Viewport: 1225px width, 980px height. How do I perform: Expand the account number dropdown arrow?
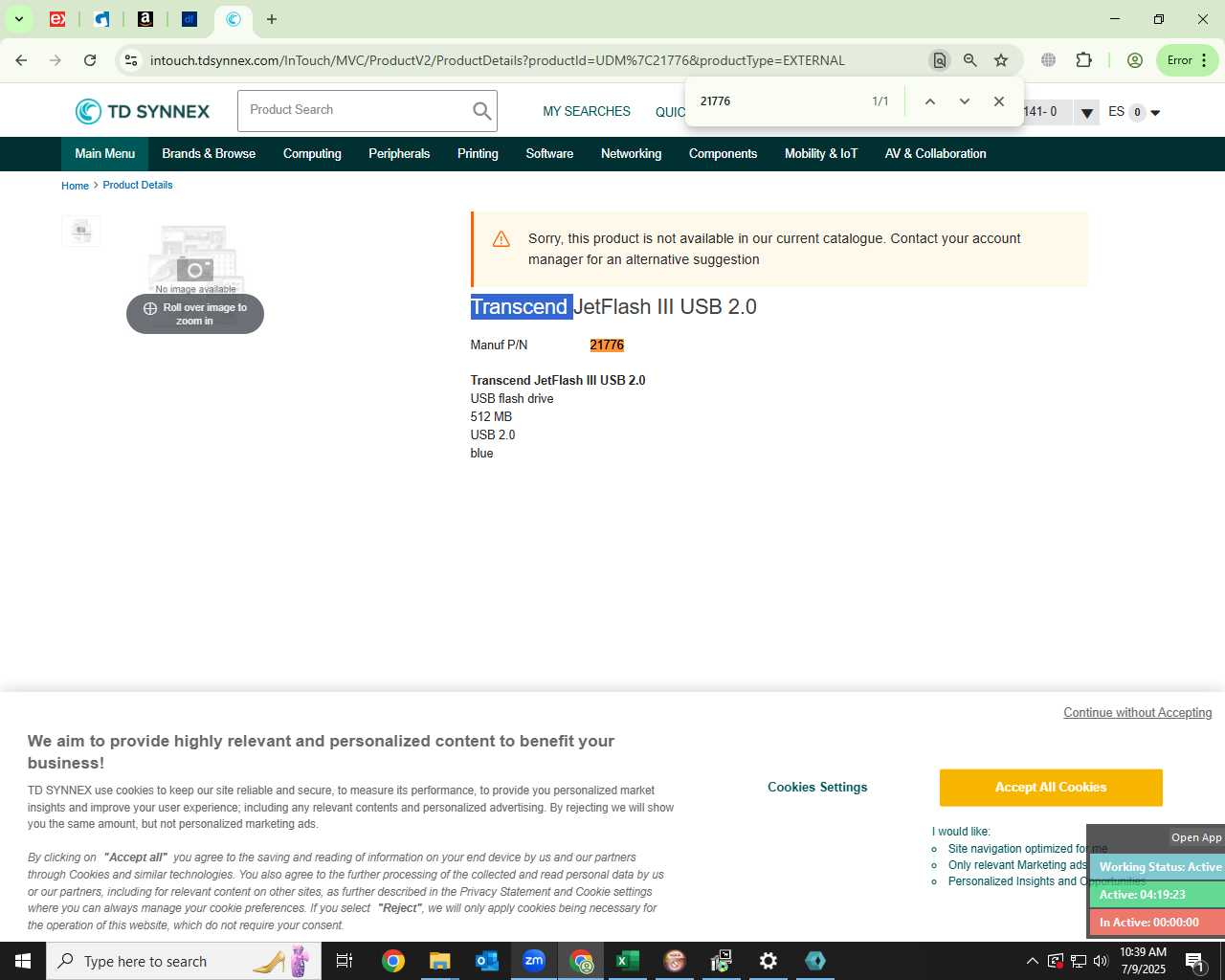click(1086, 113)
